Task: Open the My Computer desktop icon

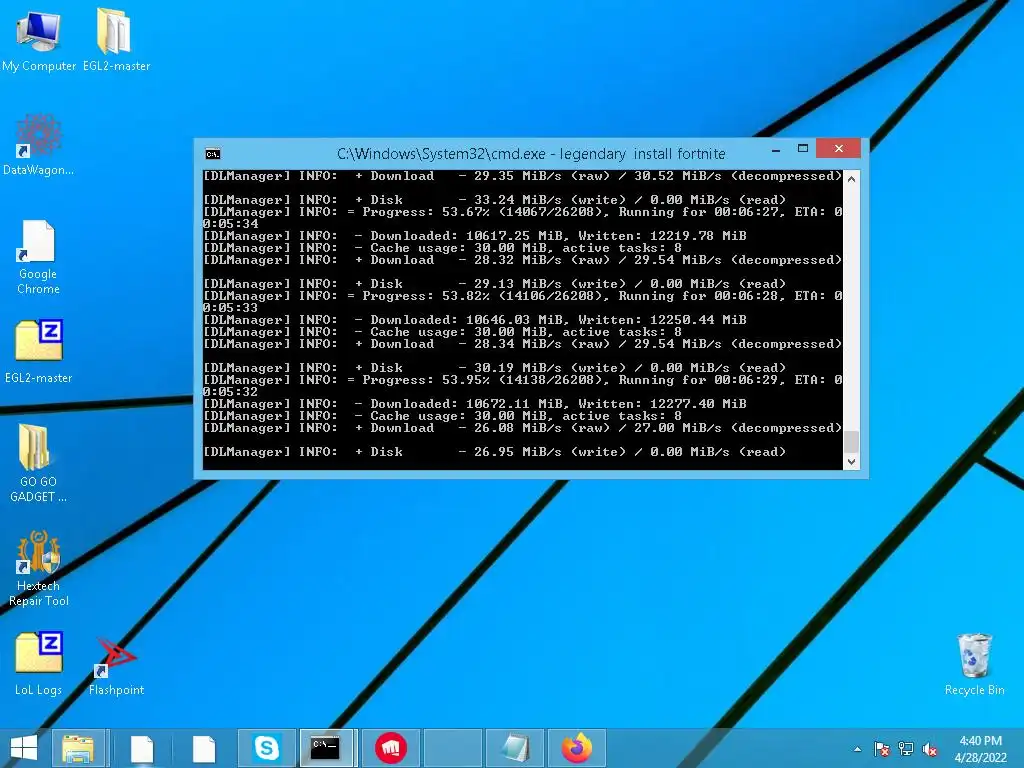Action: point(39,40)
